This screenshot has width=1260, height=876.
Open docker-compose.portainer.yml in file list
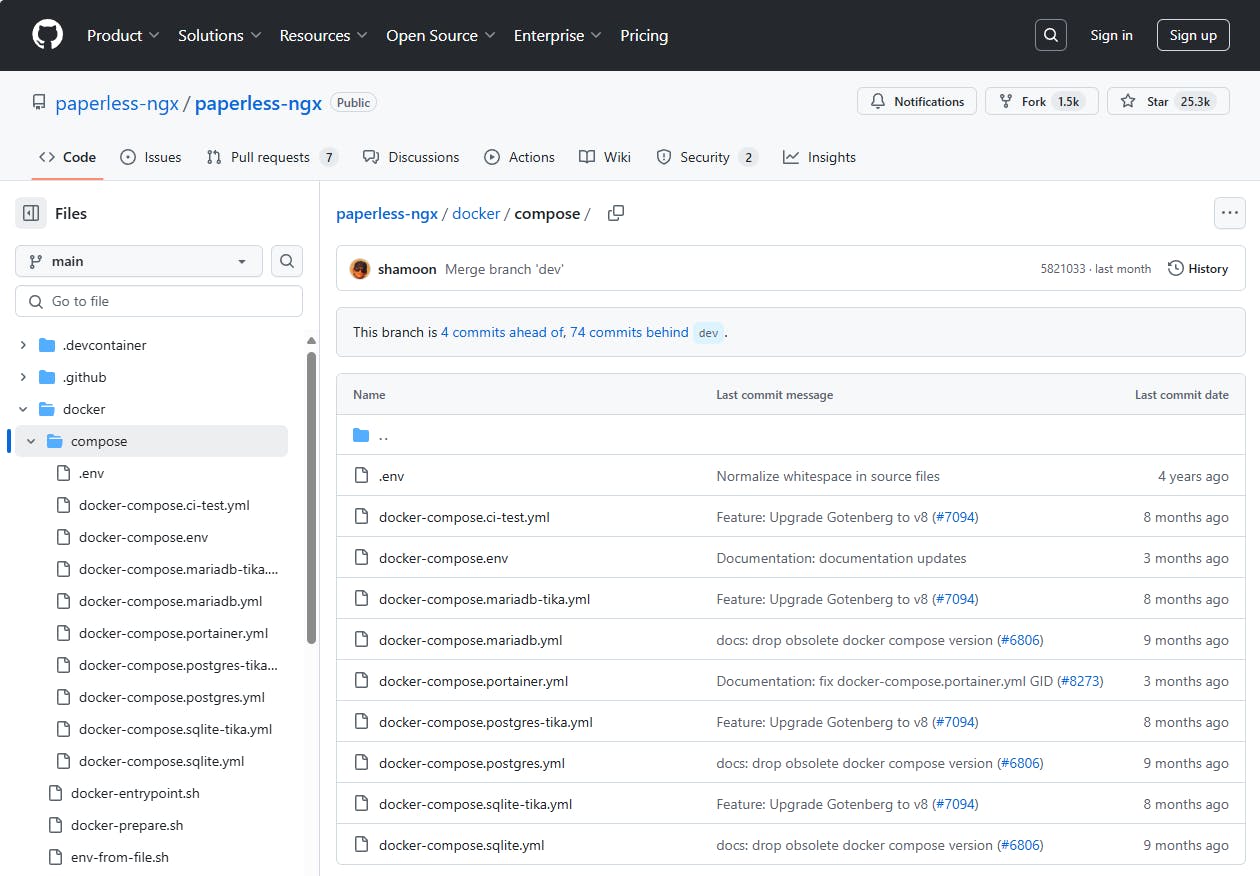click(473, 681)
